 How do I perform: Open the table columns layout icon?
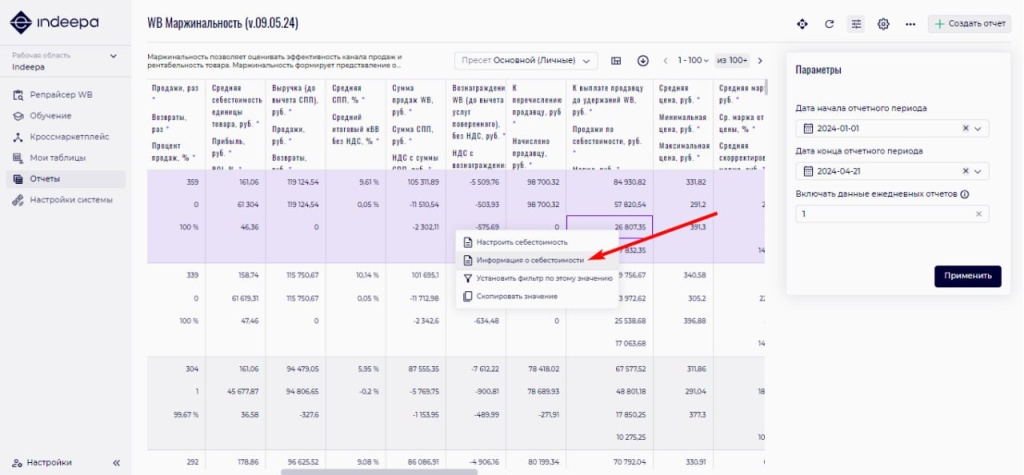pyautogui.click(x=617, y=61)
